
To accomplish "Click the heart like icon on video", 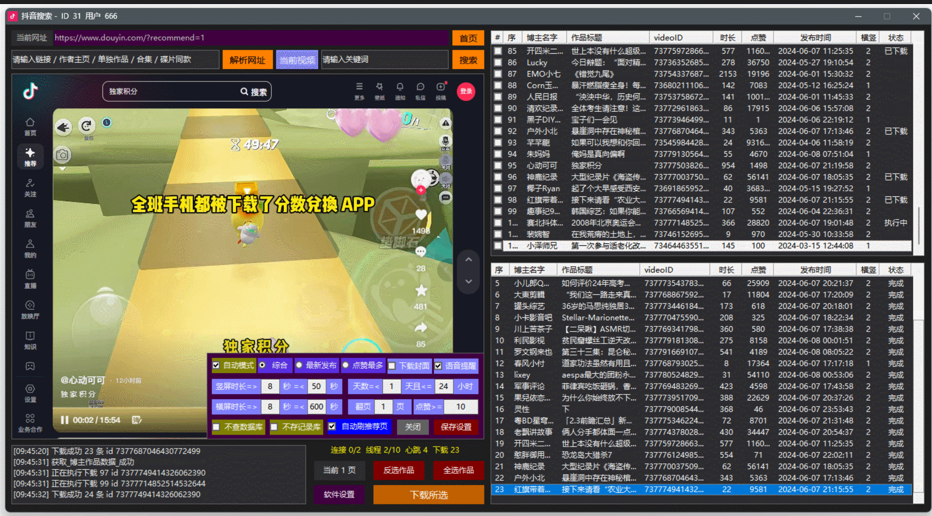I will (x=421, y=215).
